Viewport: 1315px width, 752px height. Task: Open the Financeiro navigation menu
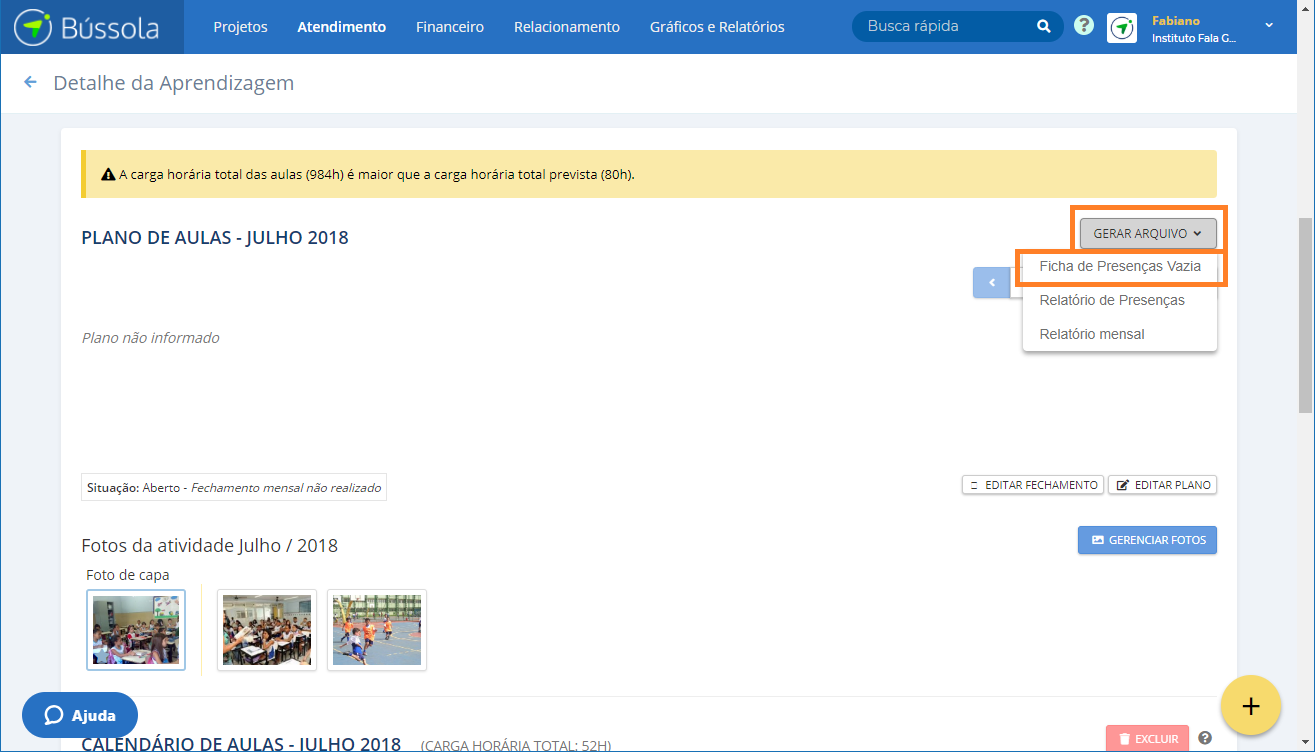pyautogui.click(x=450, y=27)
